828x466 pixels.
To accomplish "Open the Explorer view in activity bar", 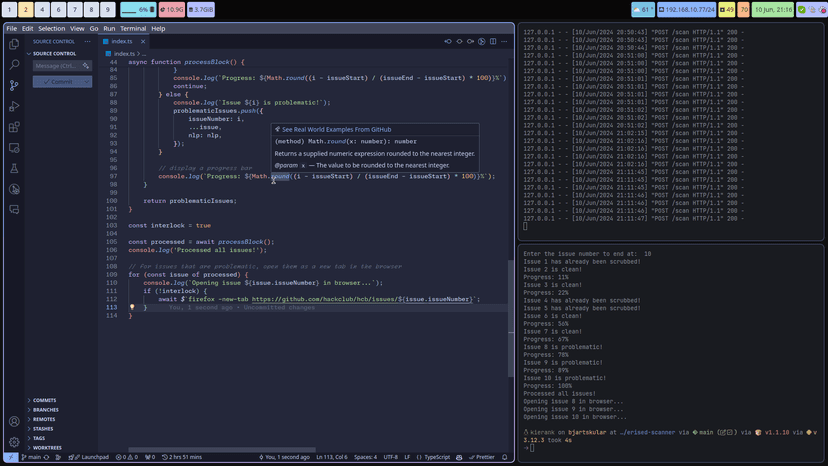I will (14, 44).
